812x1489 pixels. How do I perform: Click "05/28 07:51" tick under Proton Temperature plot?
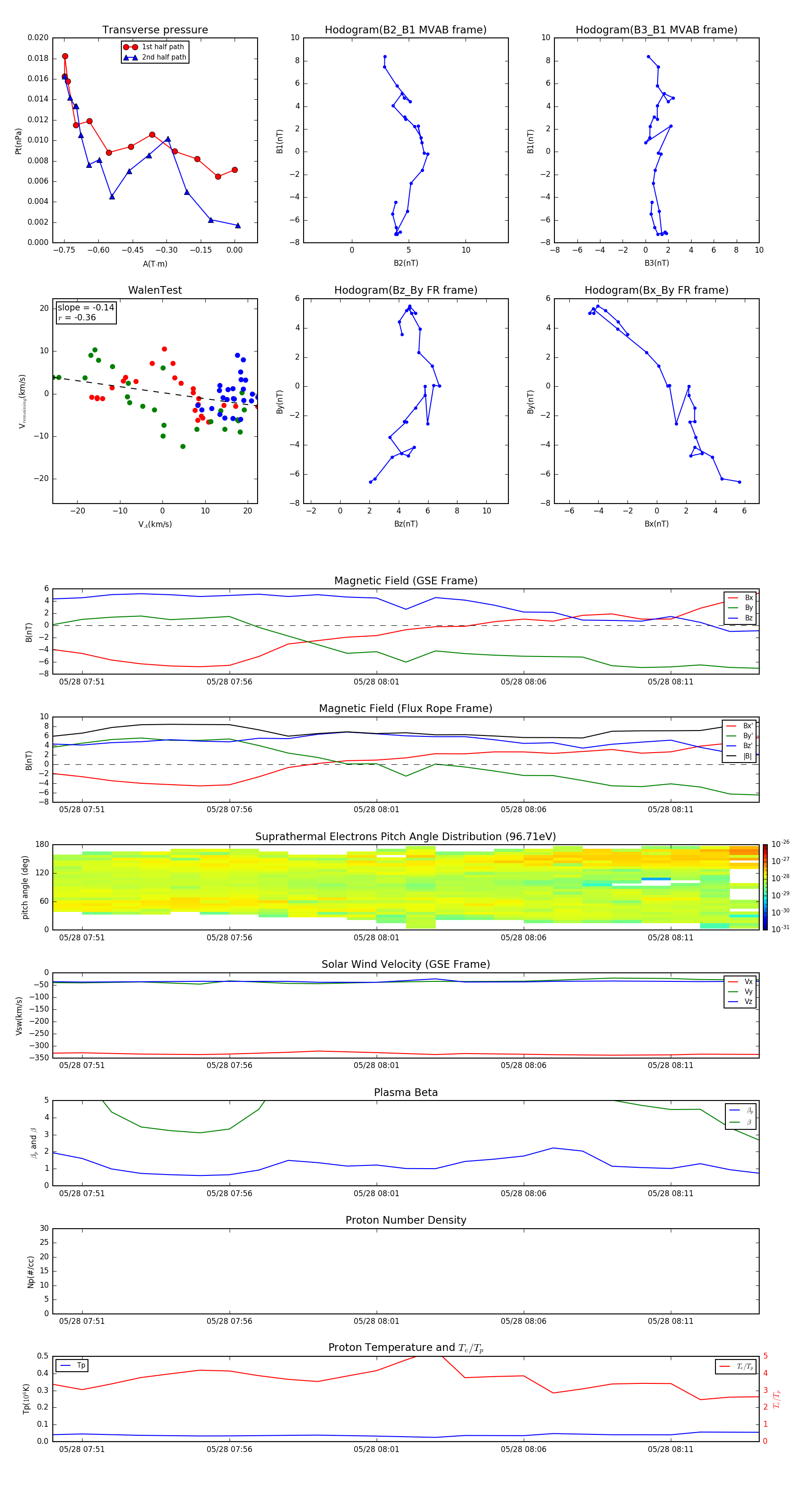pos(82,1449)
